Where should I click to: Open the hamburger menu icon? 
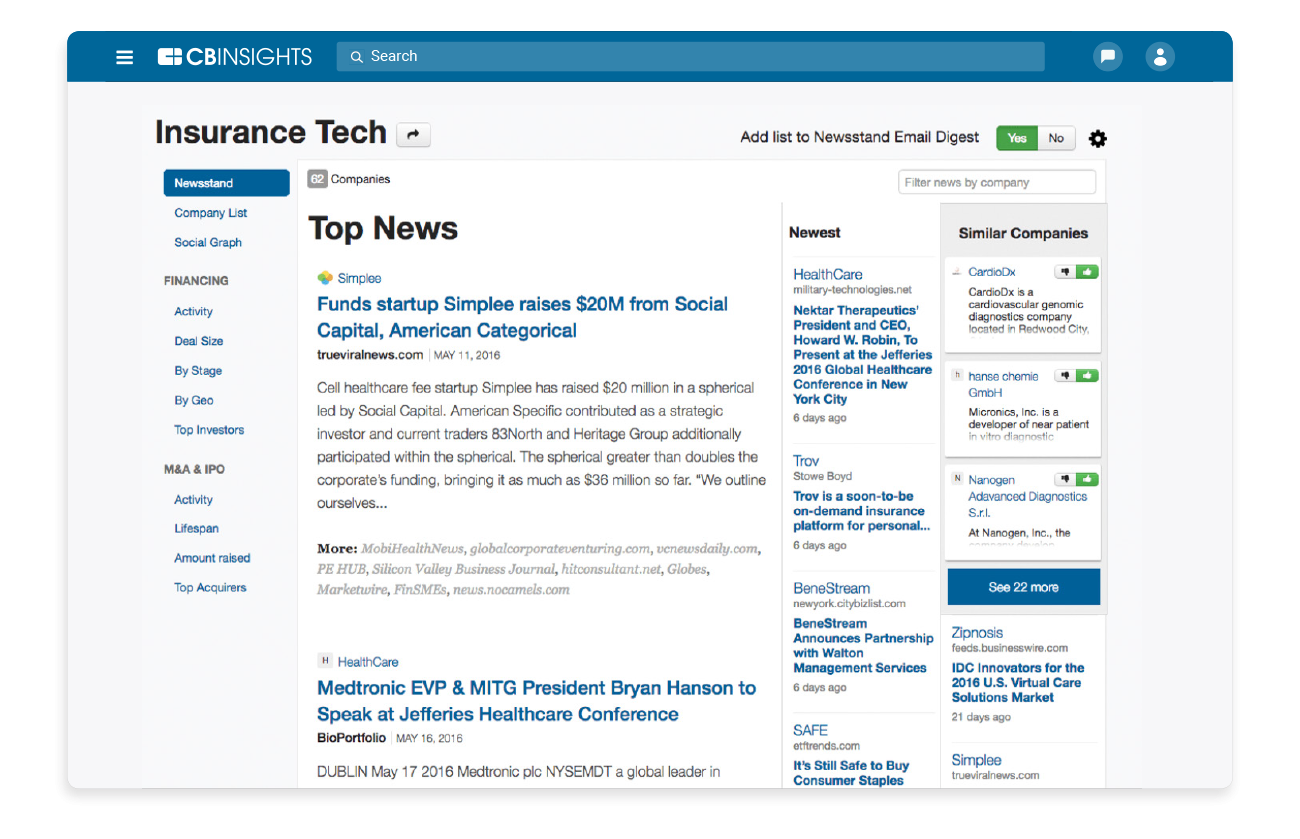click(125, 57)
